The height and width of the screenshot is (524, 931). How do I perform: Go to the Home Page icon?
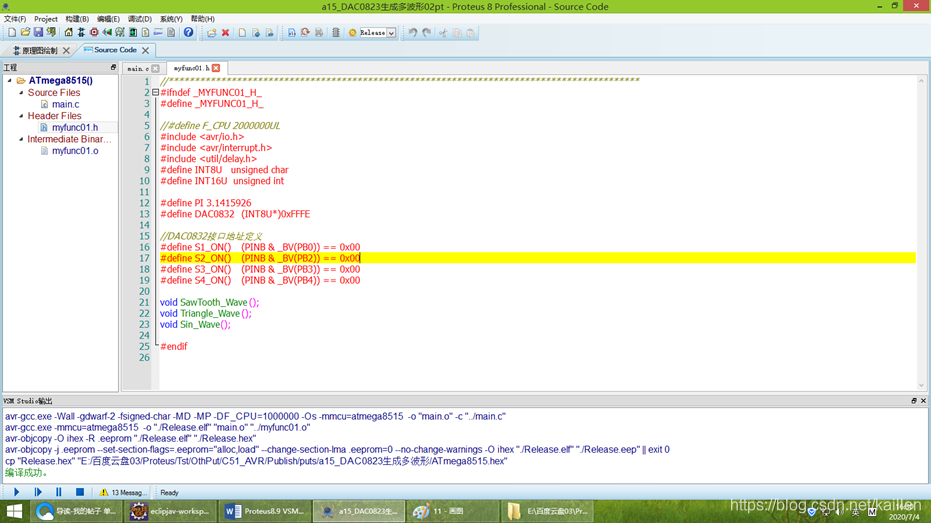[x=68, y=33]
